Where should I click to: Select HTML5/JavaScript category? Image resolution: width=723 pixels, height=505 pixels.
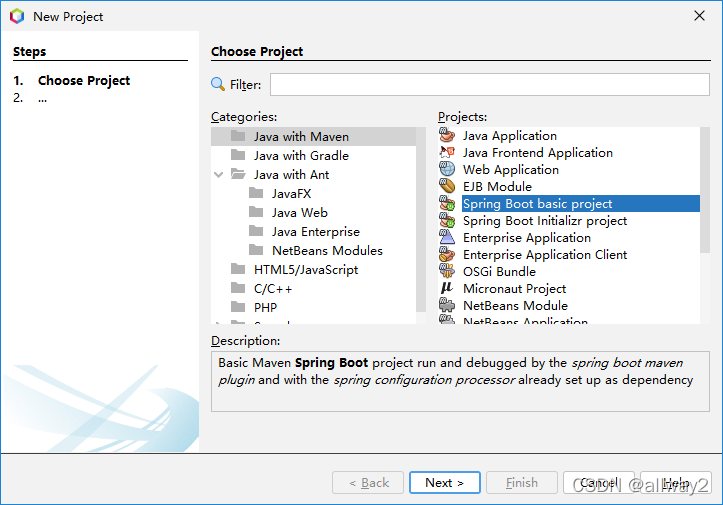(x=306, y=270)
